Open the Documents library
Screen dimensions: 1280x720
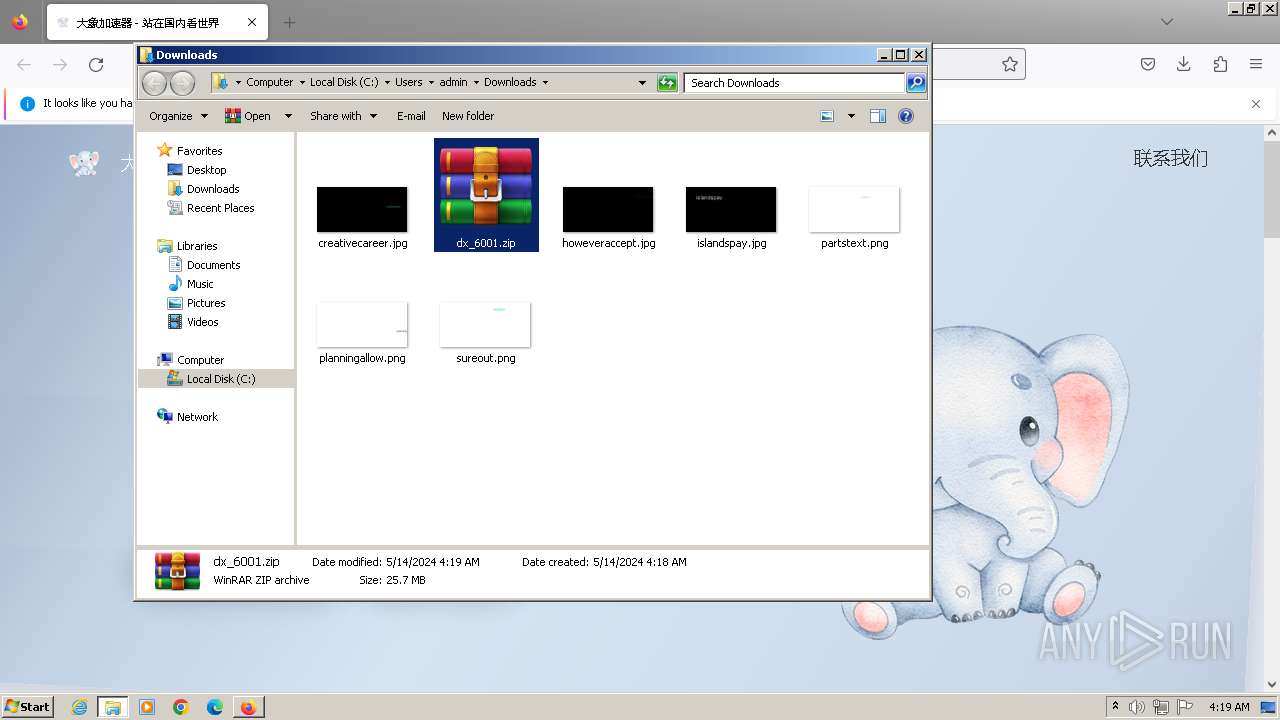(x=213, y=265)
